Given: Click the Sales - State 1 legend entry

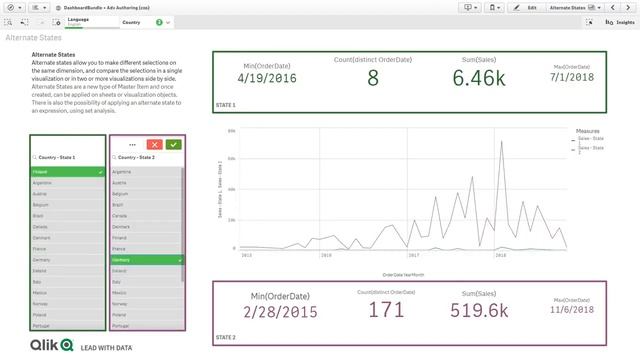Looking at the screenshot, I should [588, 140].
